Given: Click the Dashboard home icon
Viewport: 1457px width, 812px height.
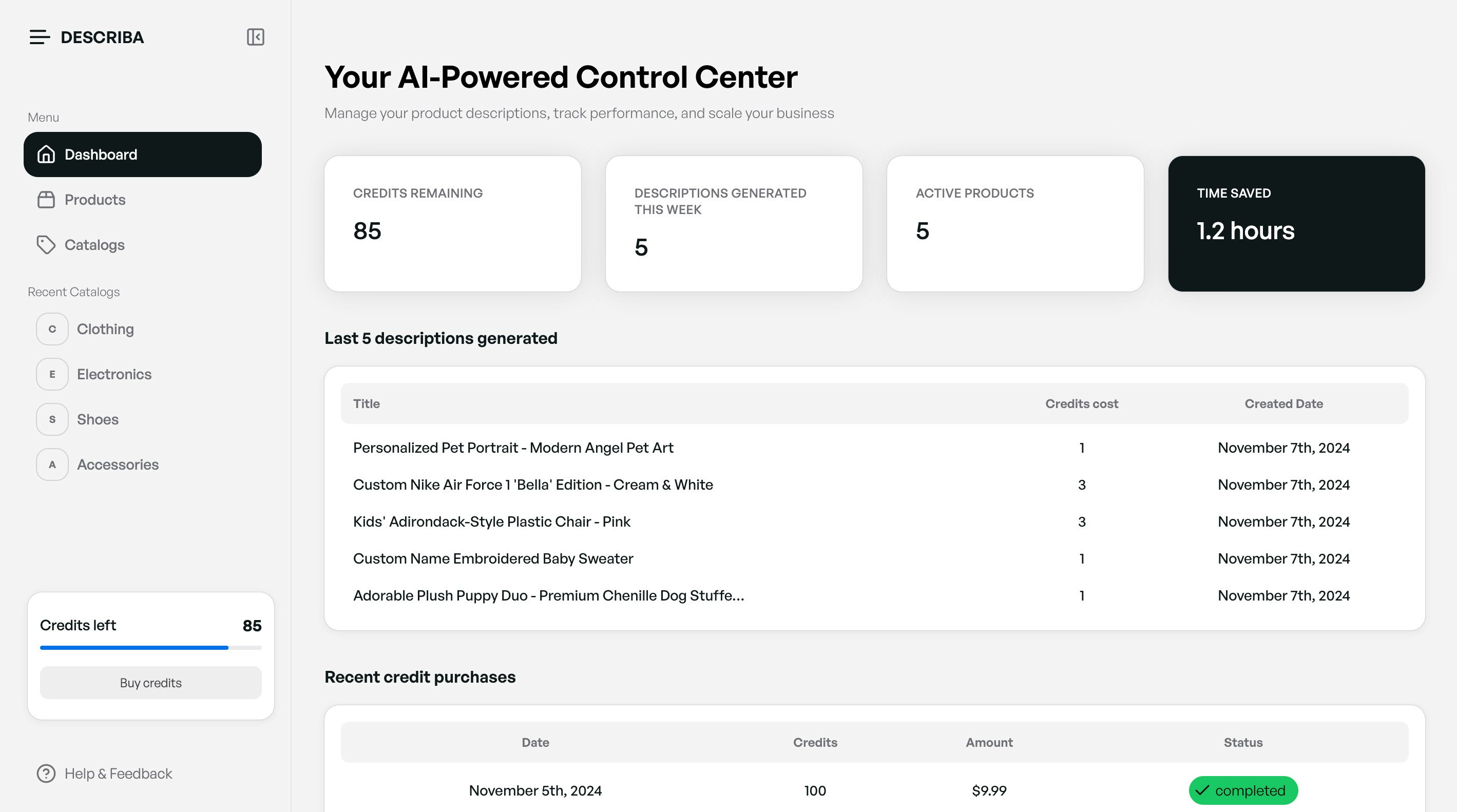Looking at the screenshot, I should [x=46, y=154].
